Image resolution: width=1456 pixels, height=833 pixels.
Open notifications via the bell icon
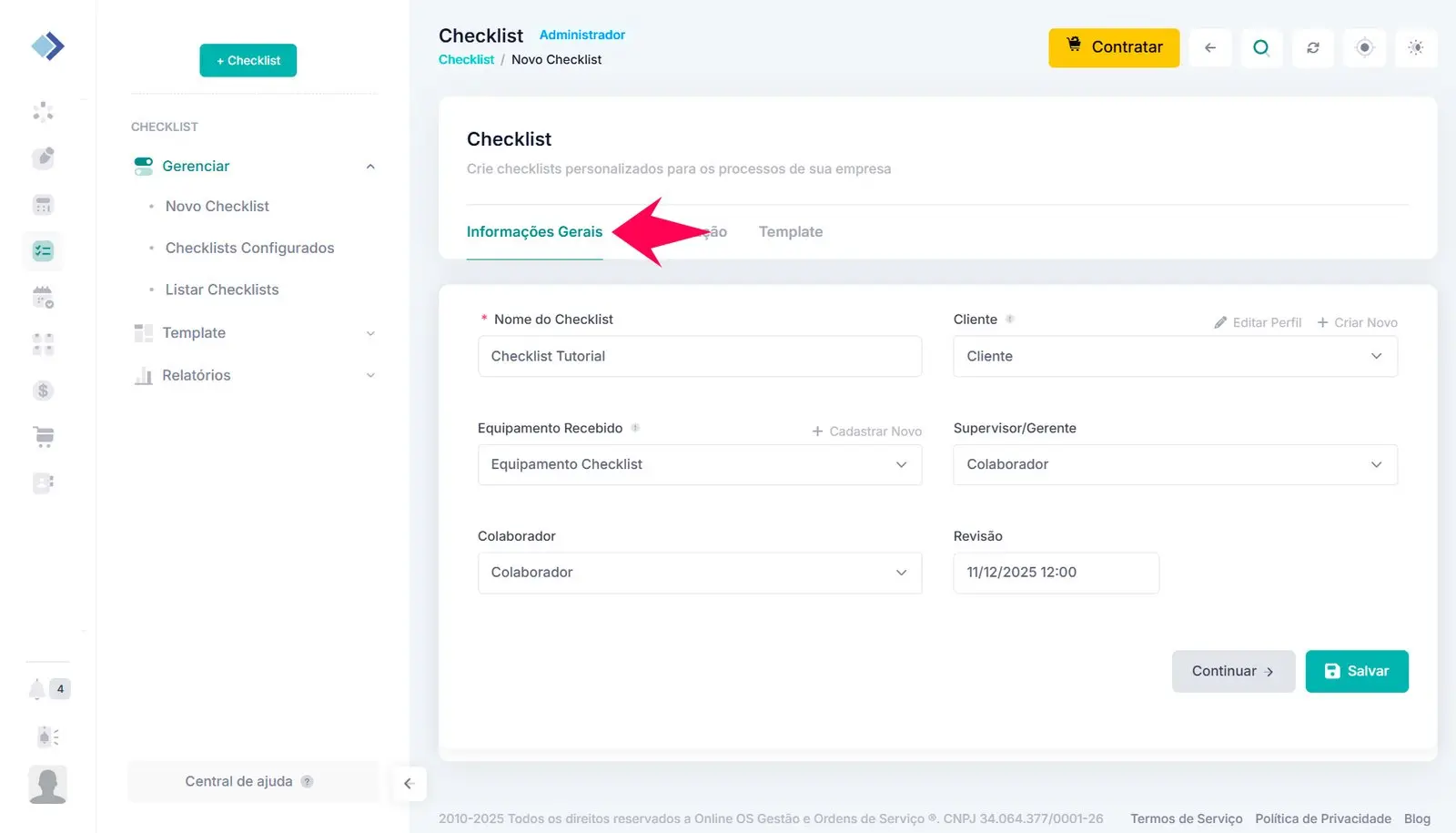(x=37, y=689)
